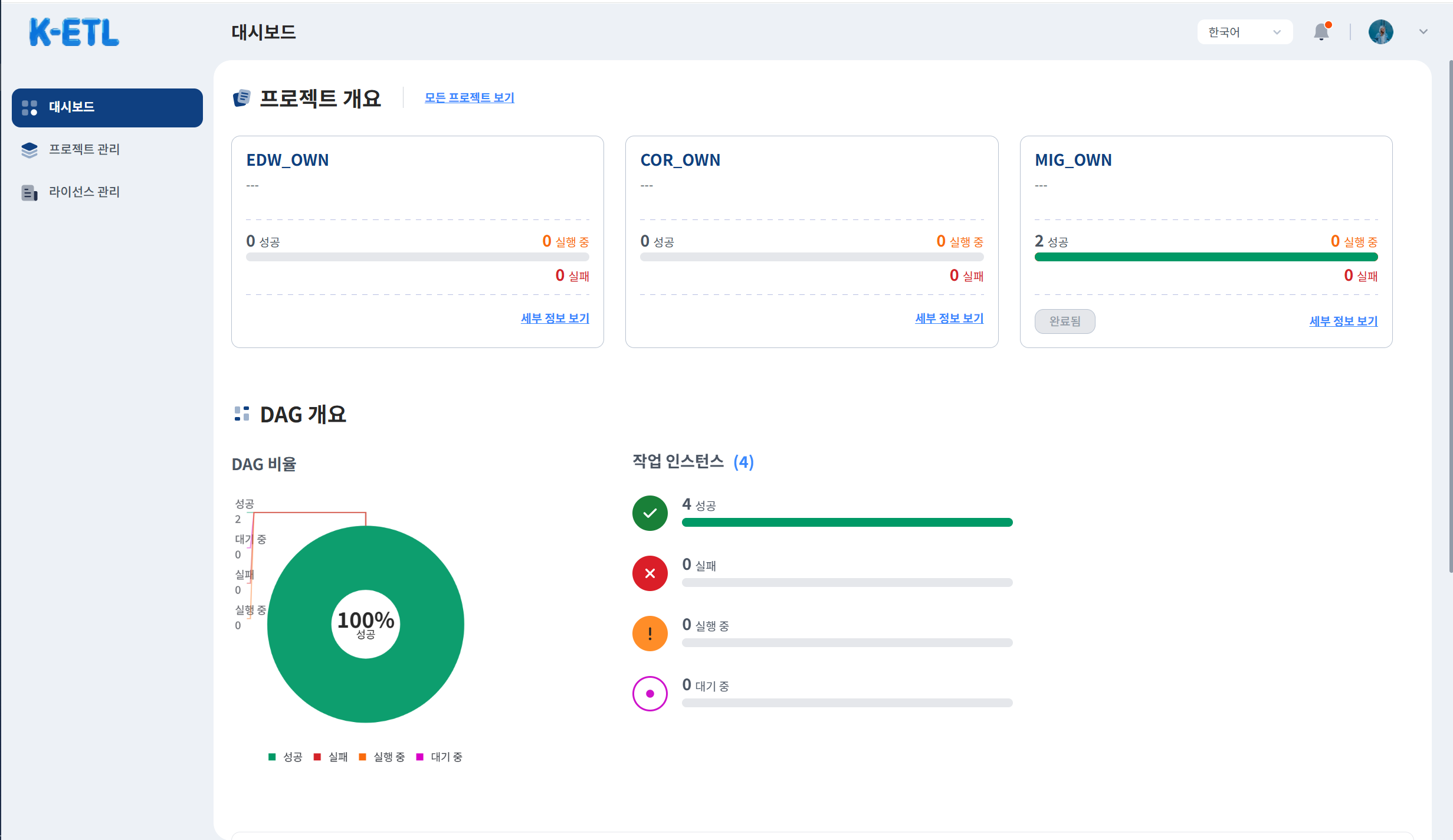Click the EDW_OWN project title

288,160
